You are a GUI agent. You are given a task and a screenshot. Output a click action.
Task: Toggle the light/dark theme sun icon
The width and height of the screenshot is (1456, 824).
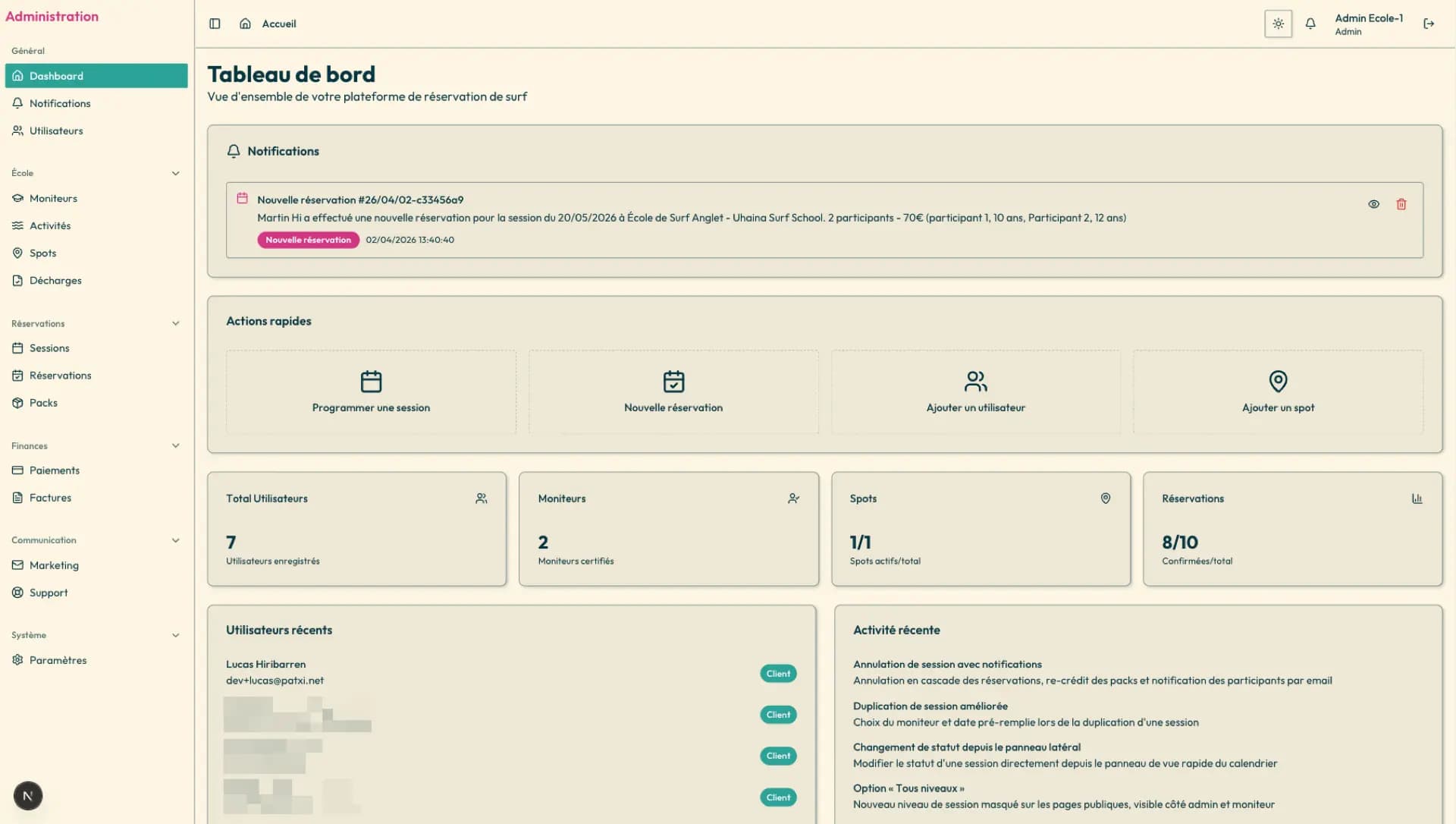1277,24
